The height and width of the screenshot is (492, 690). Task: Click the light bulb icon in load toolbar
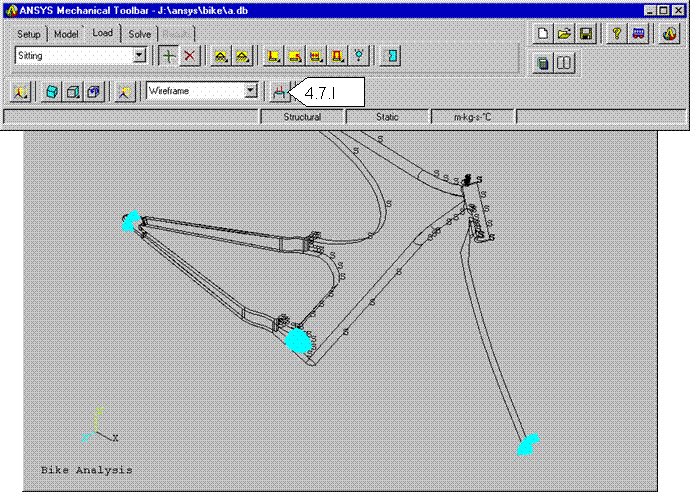[x=358, y=56]
